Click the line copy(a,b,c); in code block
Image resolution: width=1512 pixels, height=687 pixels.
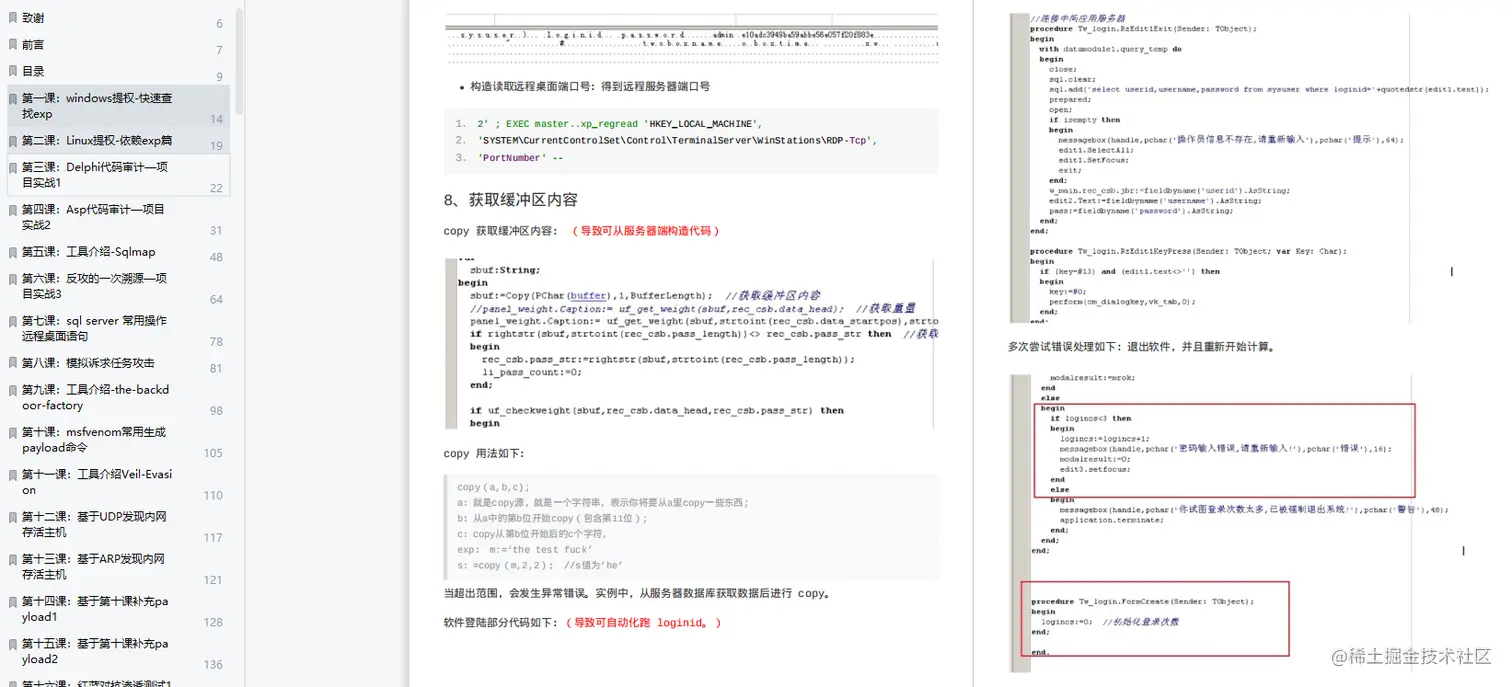(493, 487)
